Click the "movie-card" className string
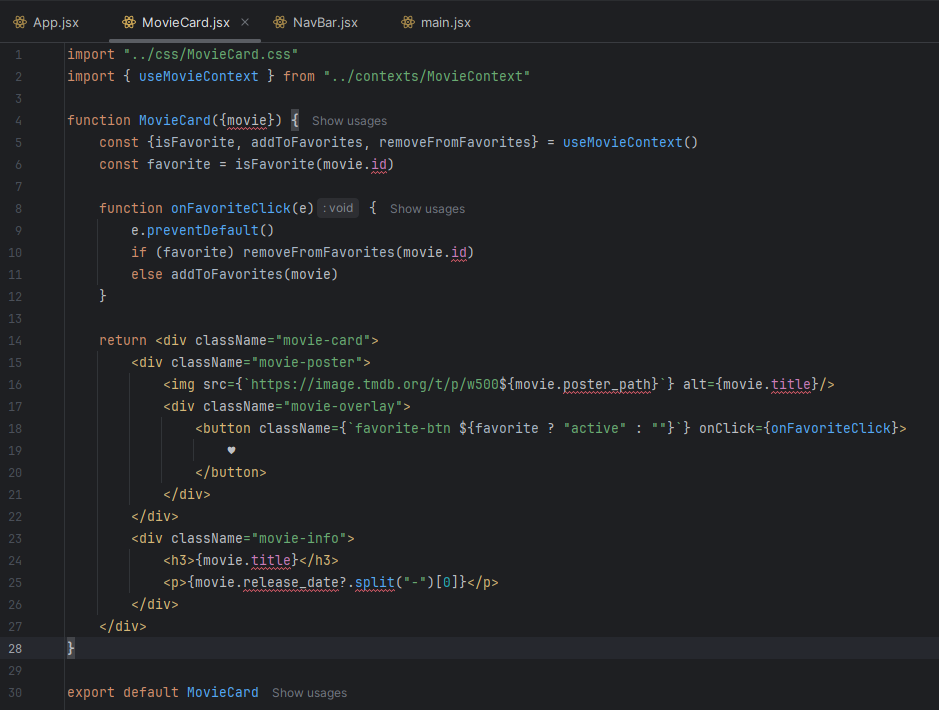Viewport: 939px width, 710px height. [322, 340]
